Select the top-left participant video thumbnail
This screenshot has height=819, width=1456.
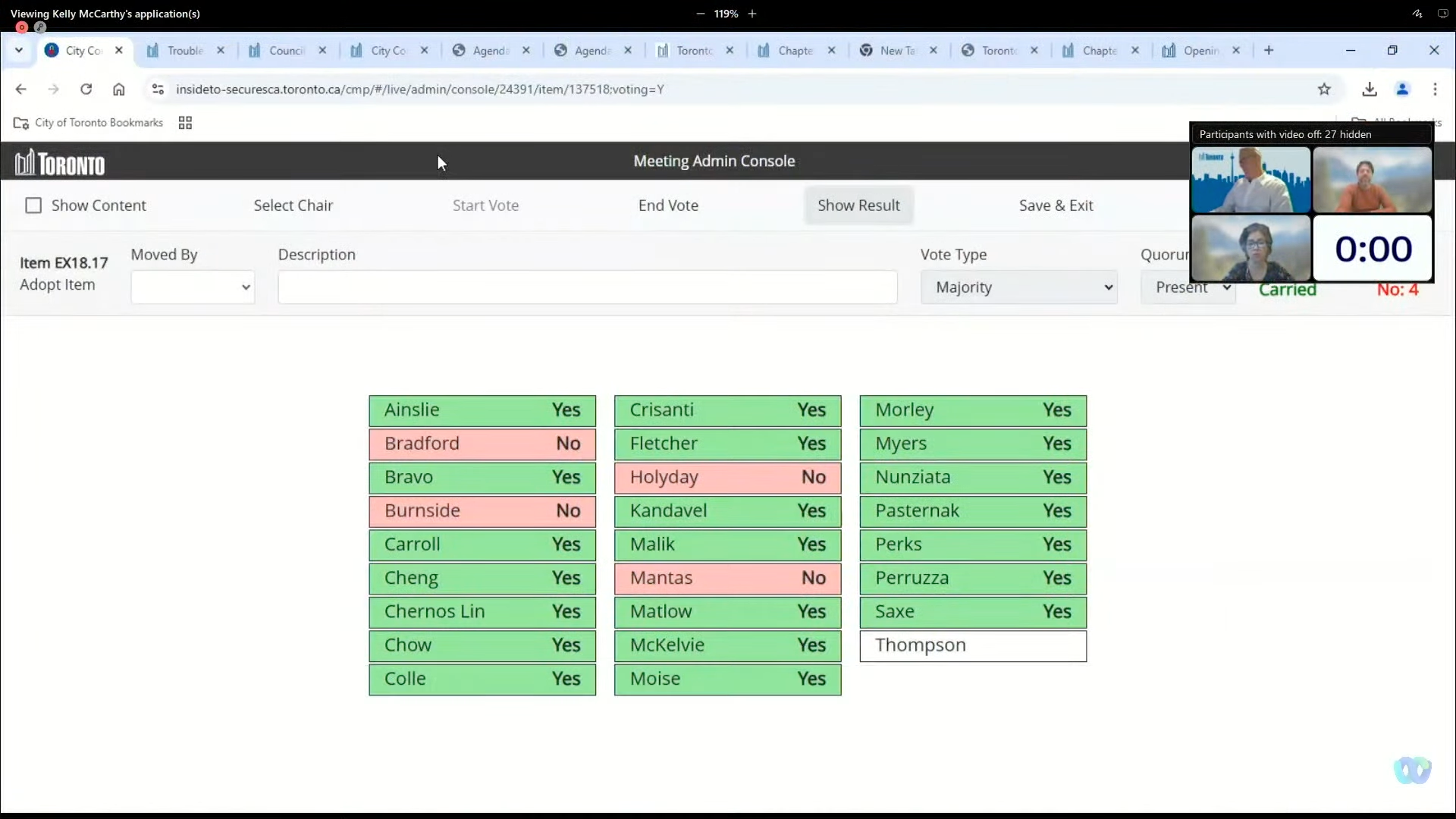pyautogui.click(x=1251, y=180)
